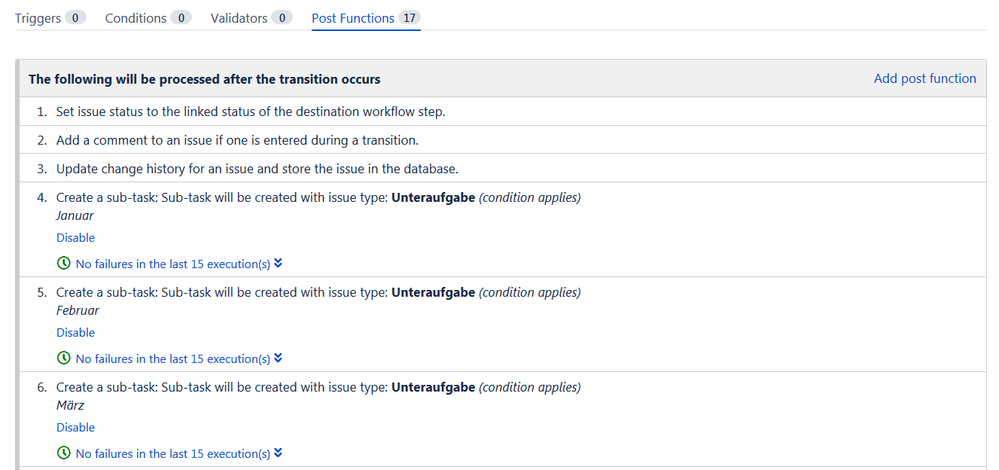This screenshot has width=999, height=470.
Task: Select post function 1 Set issue status text
Action: (x=250, y=111)
